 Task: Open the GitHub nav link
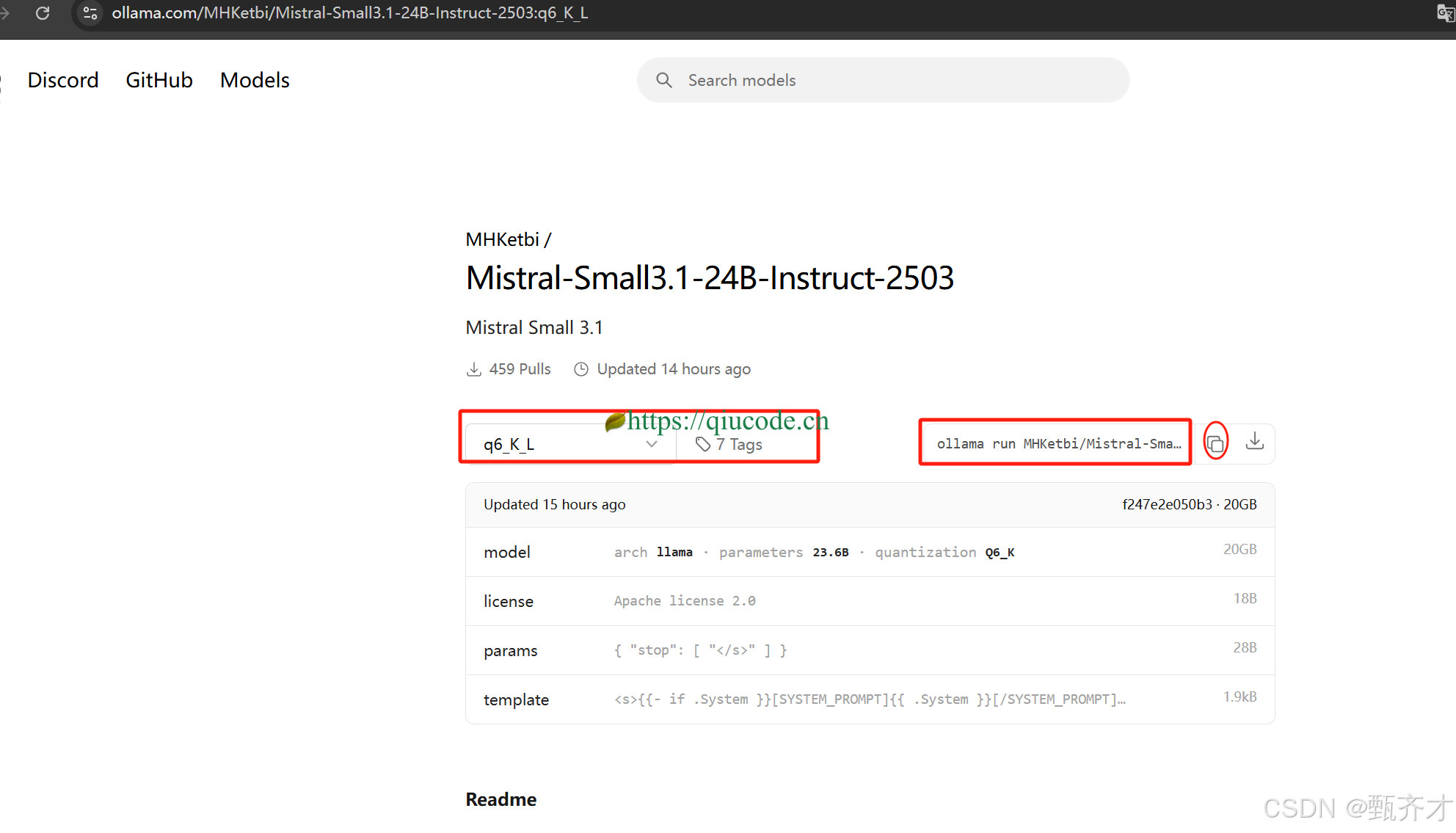[159, 80]
